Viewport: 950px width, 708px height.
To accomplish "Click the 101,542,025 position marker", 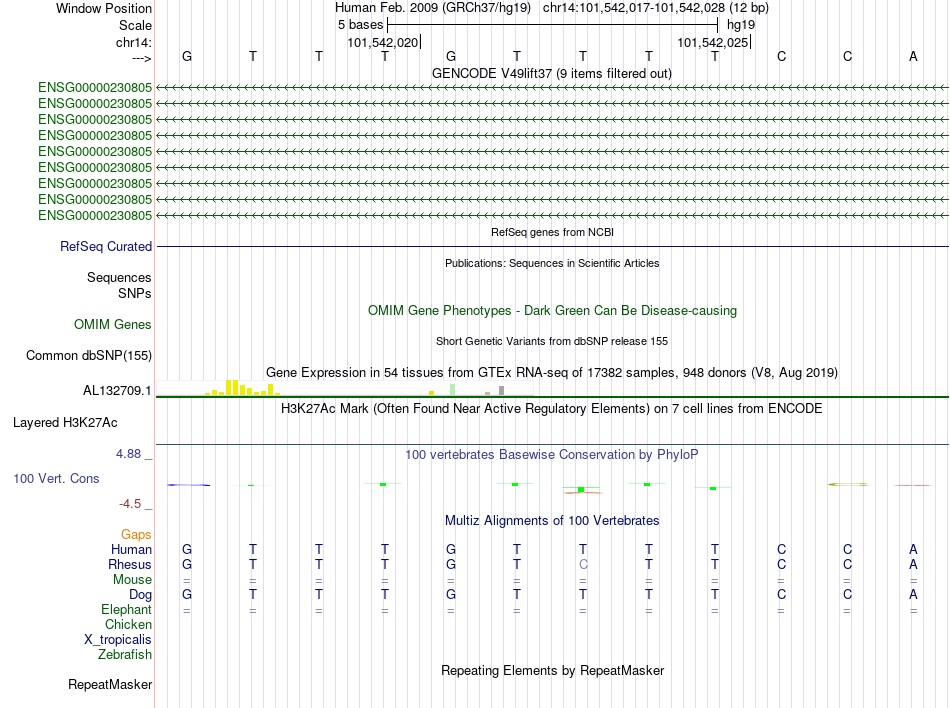I will [x=714, y=42].
